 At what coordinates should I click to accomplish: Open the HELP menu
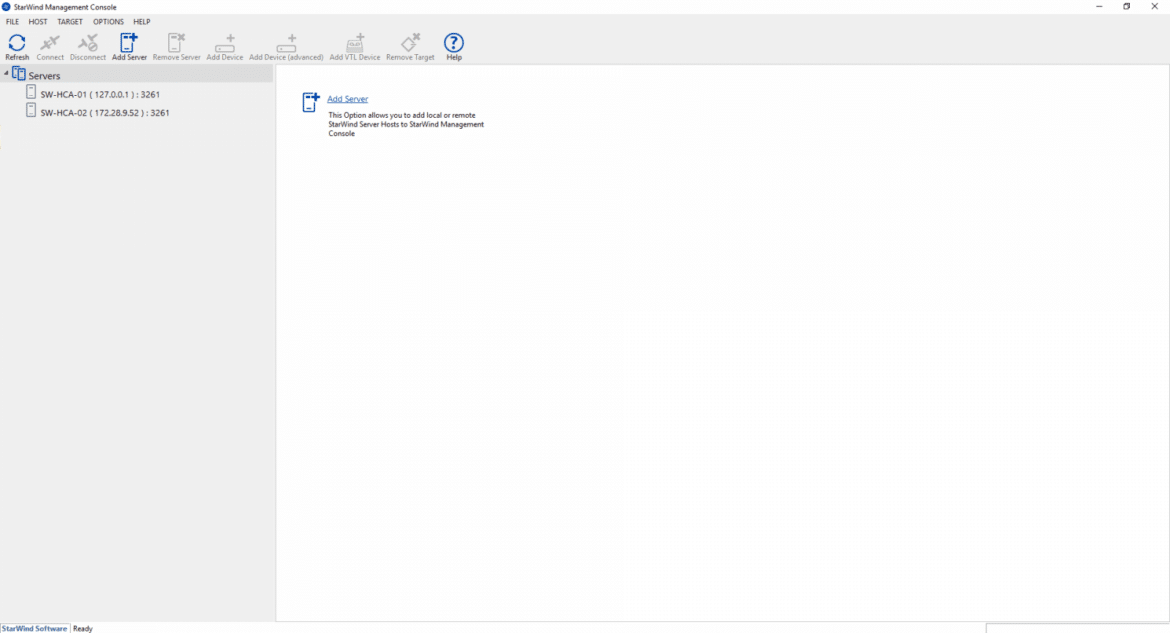pyautogui.click(x=142, y=22)
